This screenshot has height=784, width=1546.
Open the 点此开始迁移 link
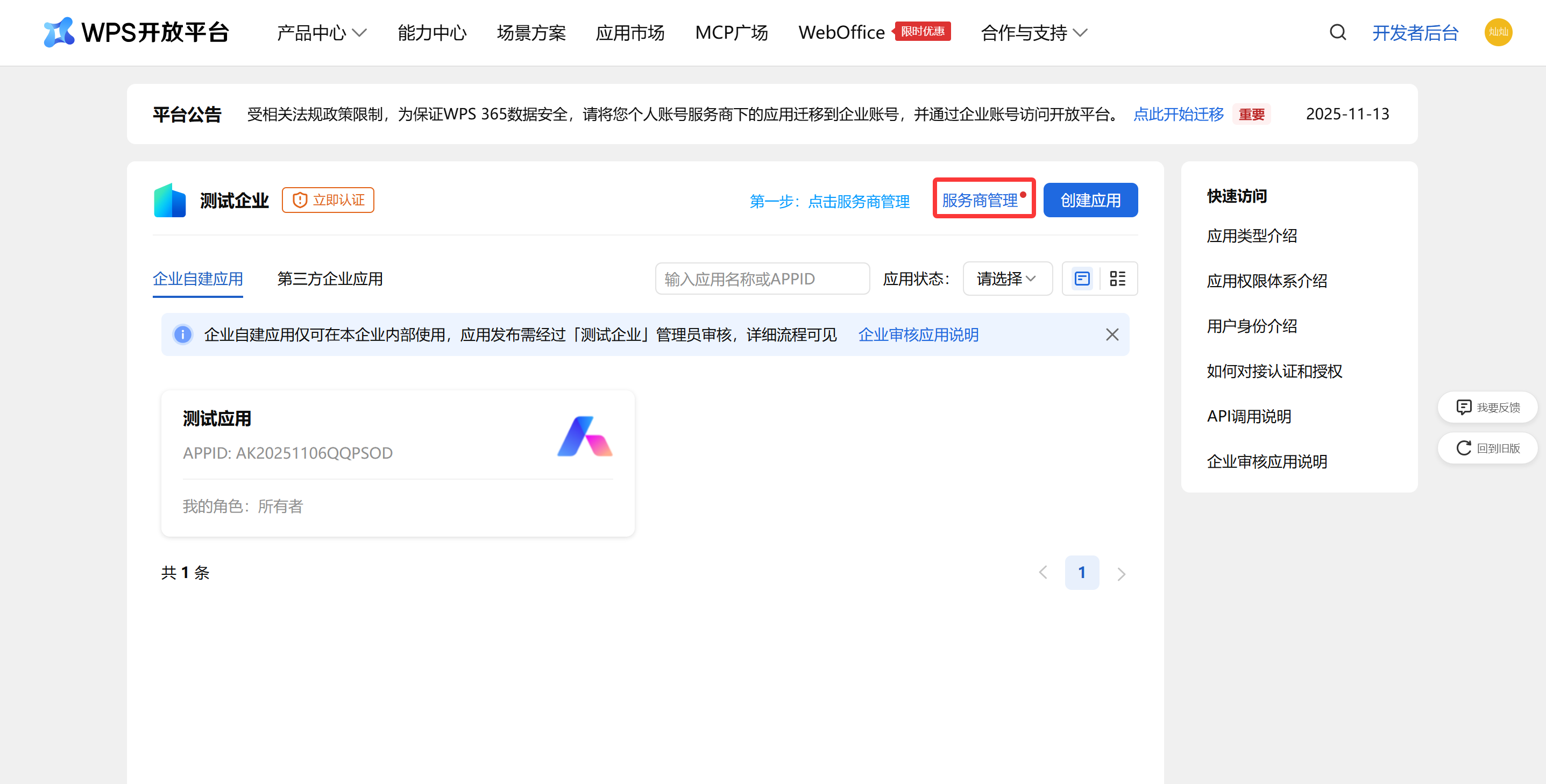point(1178,115)
